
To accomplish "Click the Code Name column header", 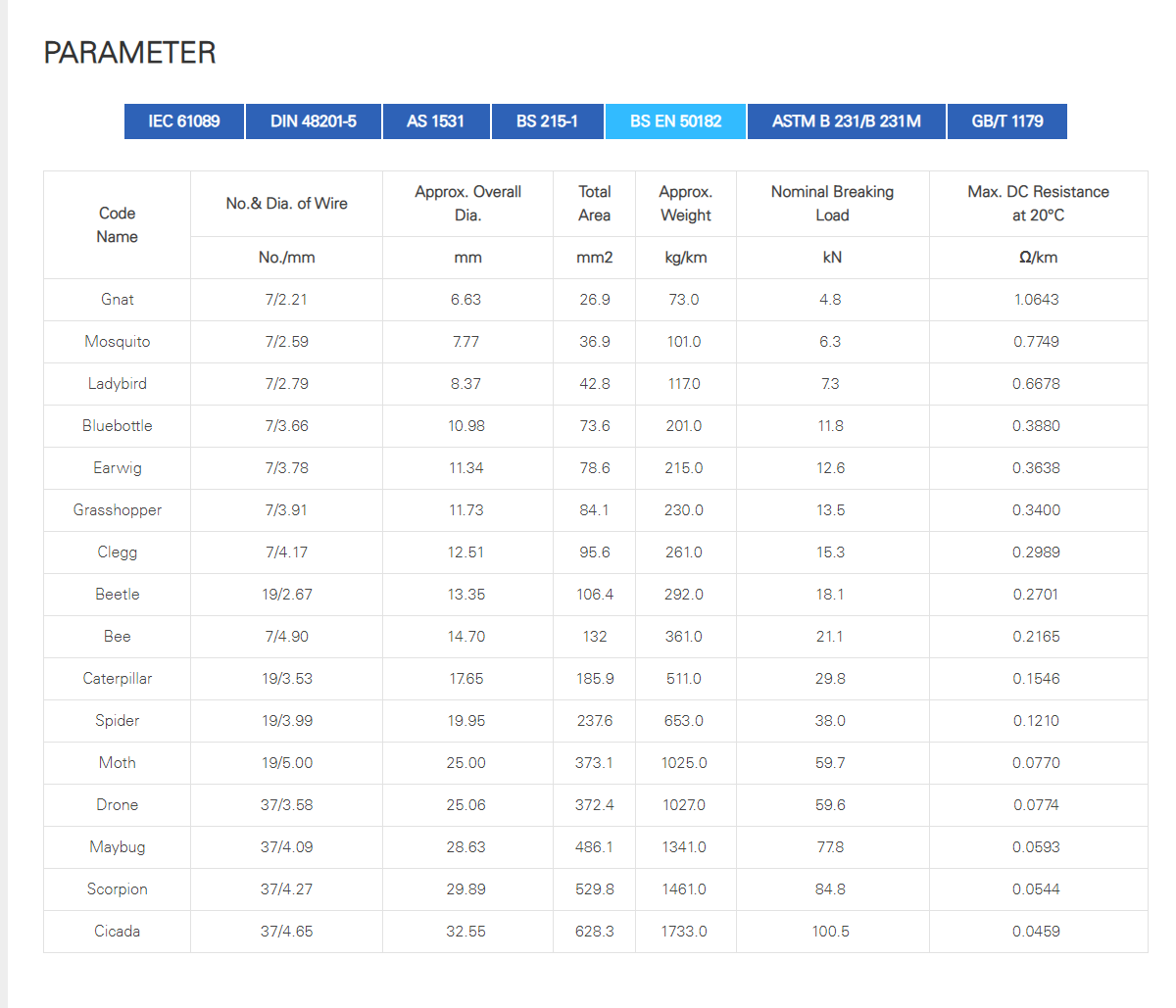I will click(118, 225).
